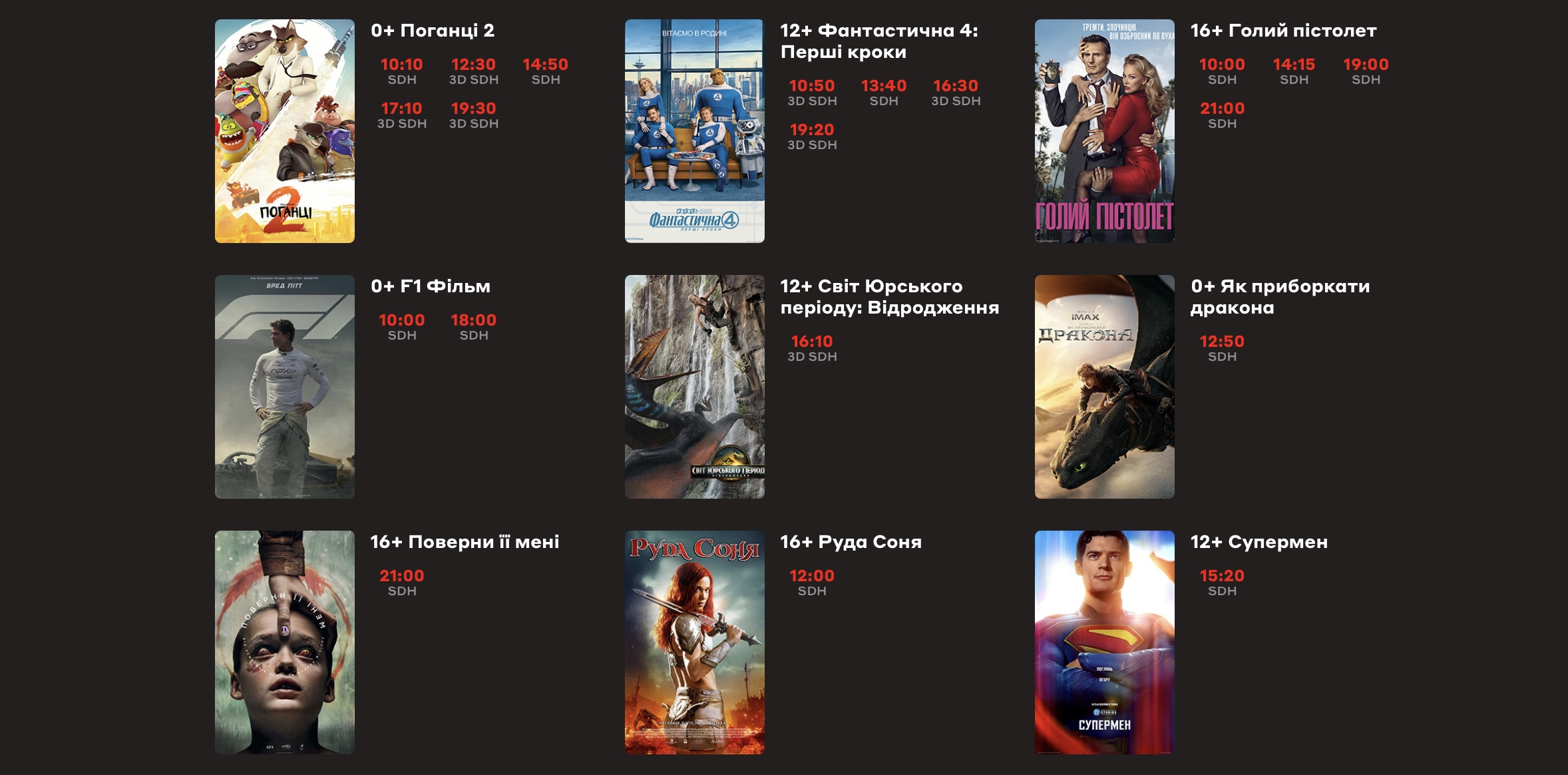Open the 16+ Руда Соня title link

(851, 542)
